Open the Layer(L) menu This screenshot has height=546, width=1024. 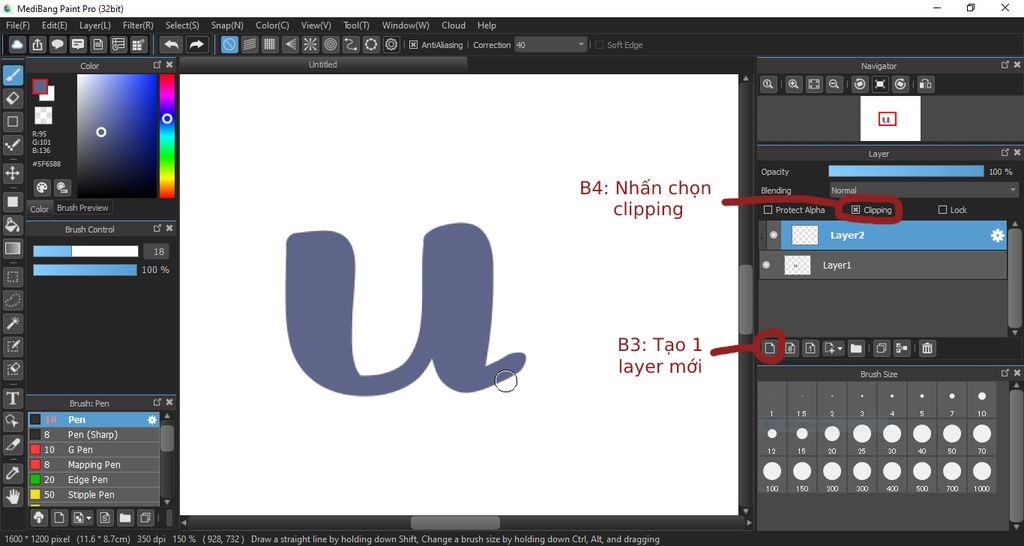click(95, 25)
